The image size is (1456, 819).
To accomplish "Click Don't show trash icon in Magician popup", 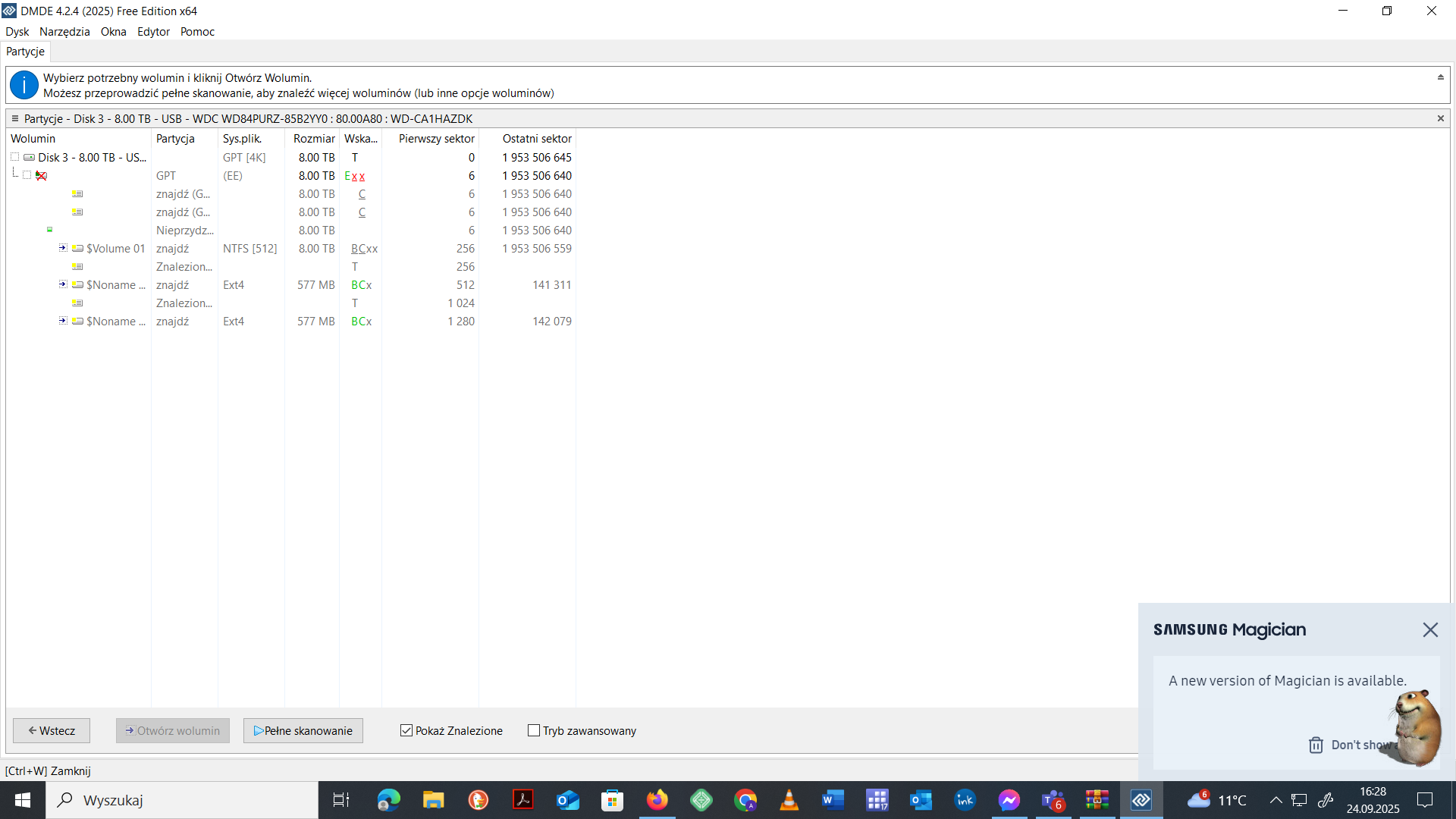I will coord(1316,745).
